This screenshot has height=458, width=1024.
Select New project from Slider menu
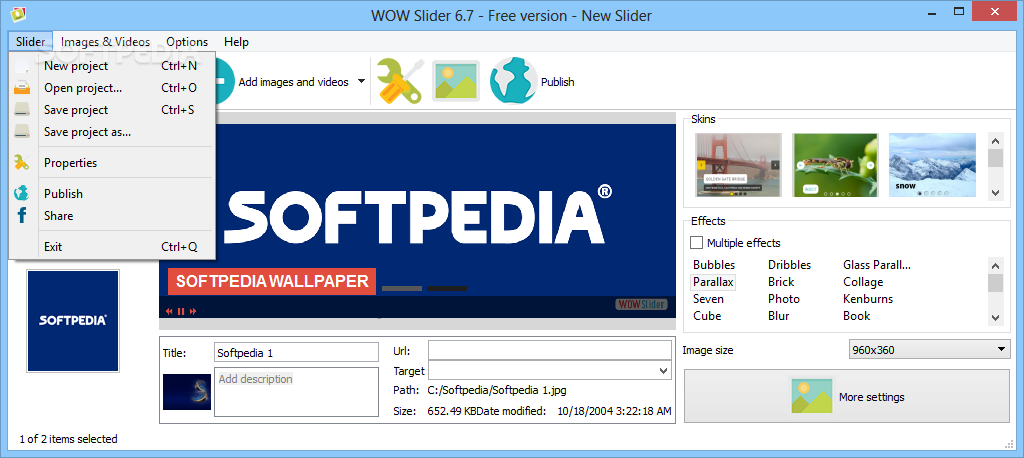point(112,66)
